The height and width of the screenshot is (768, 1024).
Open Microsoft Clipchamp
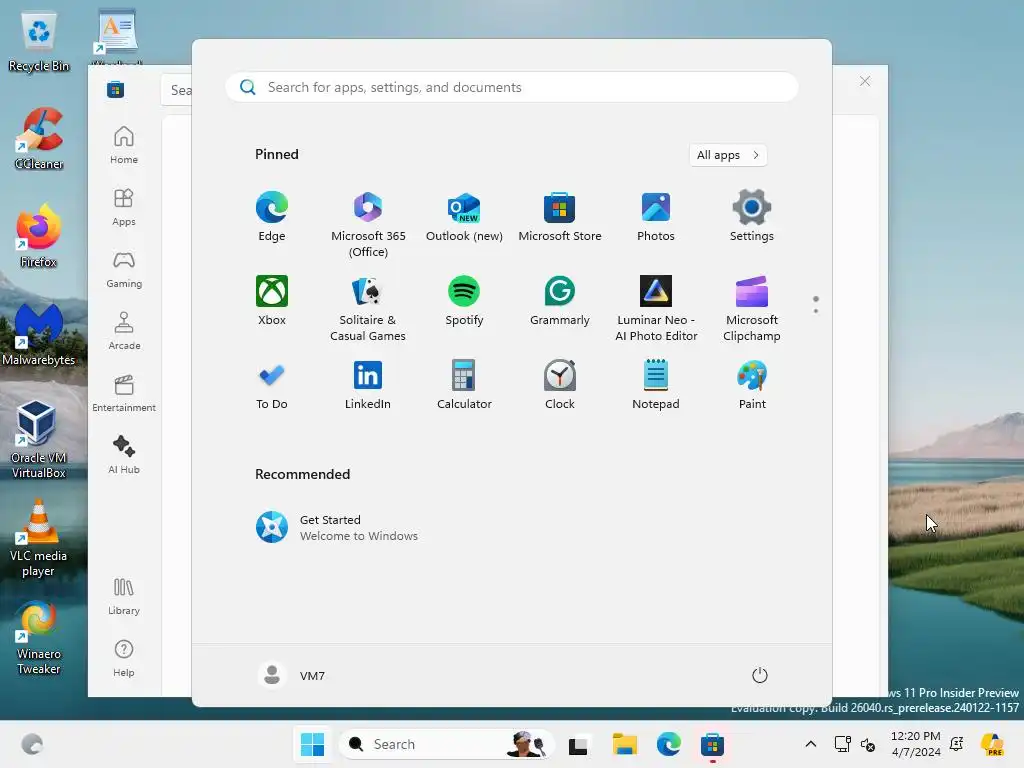tap(752, 309)
